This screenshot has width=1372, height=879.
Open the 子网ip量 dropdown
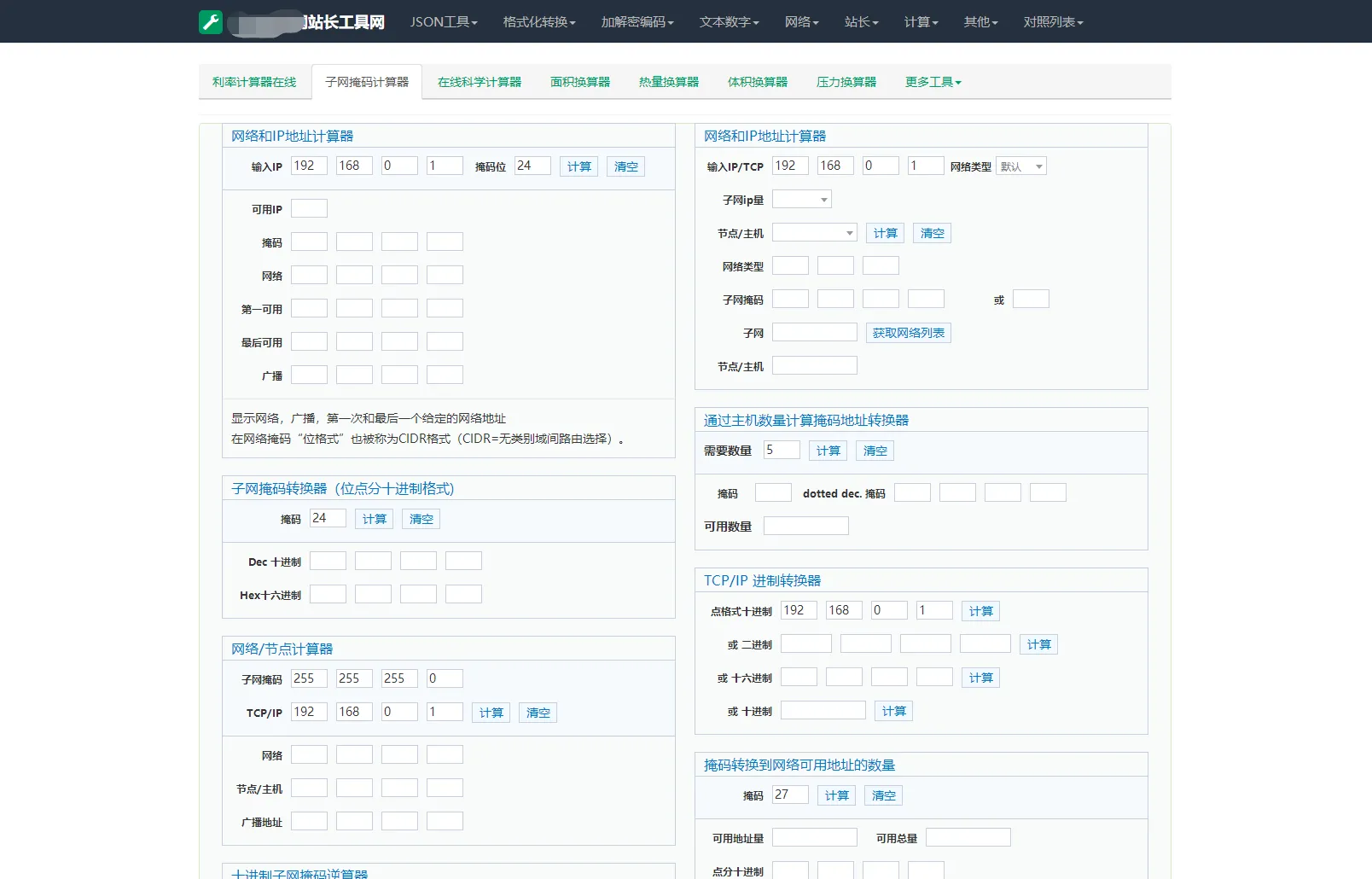pos(802,200)
